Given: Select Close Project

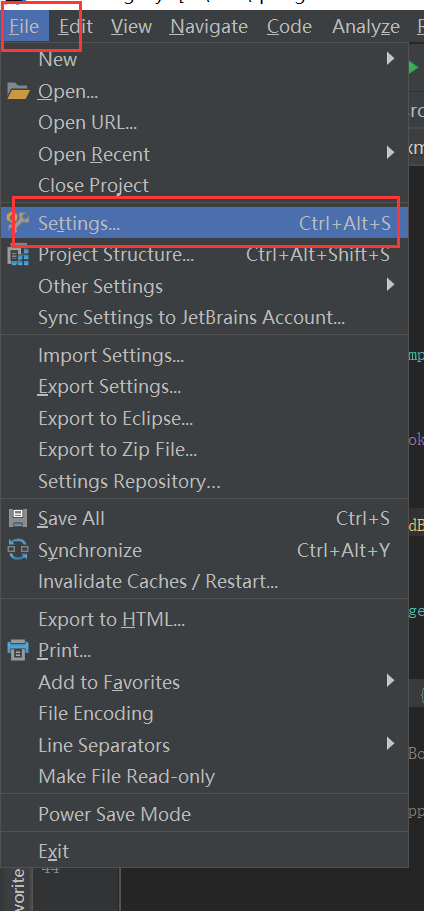Looking at the screenshot, I should [204, 185].
